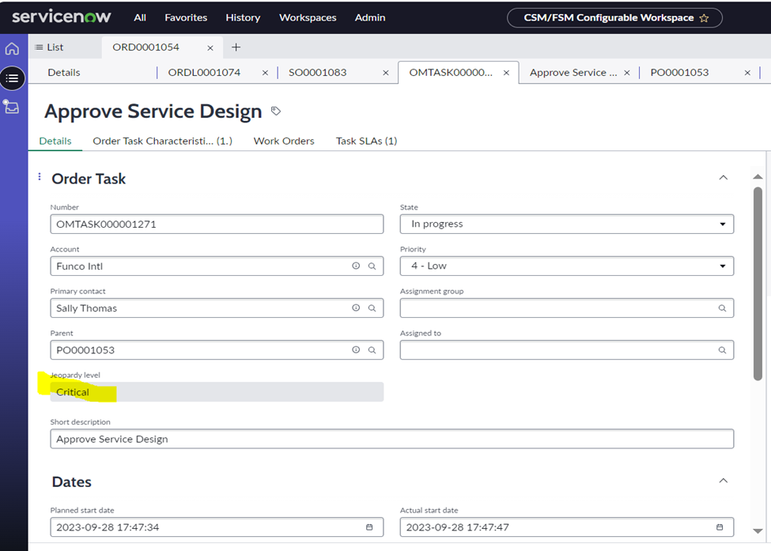
Task: Collapse the Order Task section
Action: coord(723,177)
